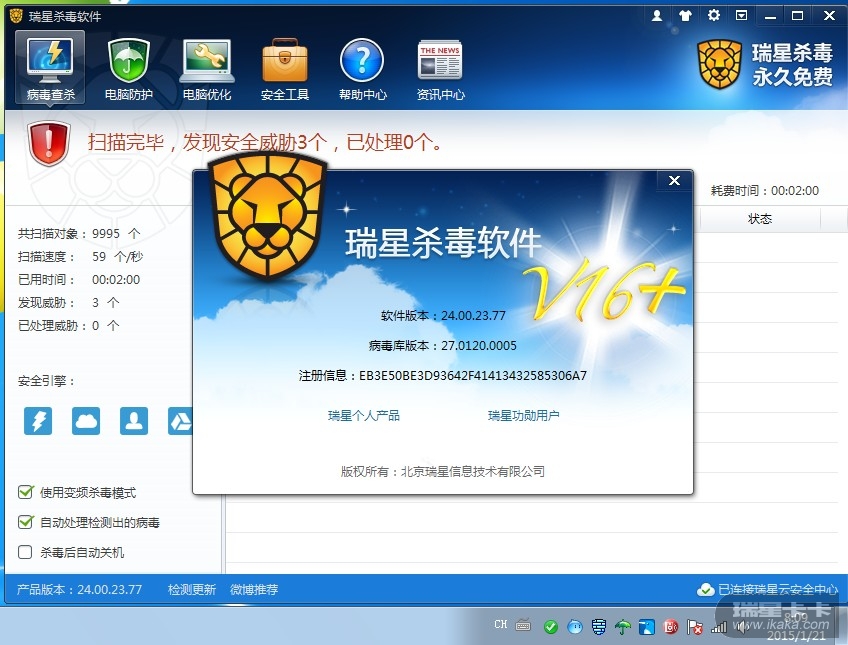Expand the title bar dropdown menu icon

coord(741,15)
